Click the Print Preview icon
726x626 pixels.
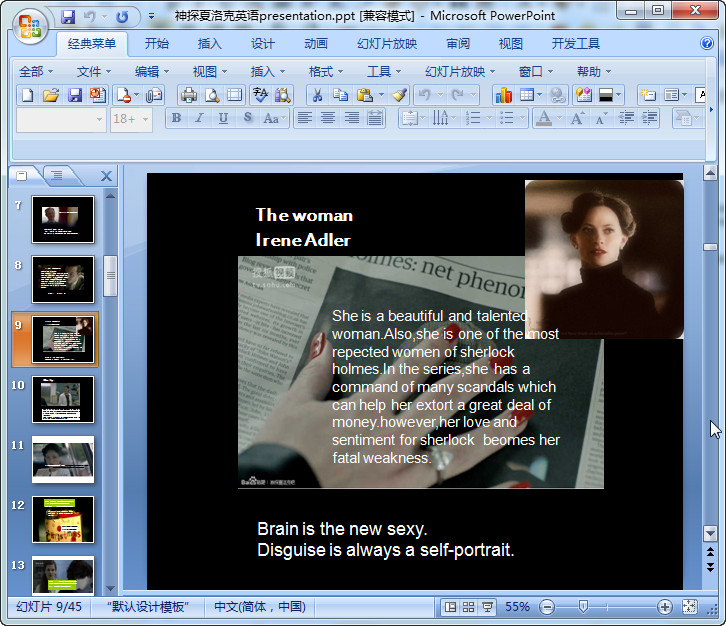click(x=212, y=95)
